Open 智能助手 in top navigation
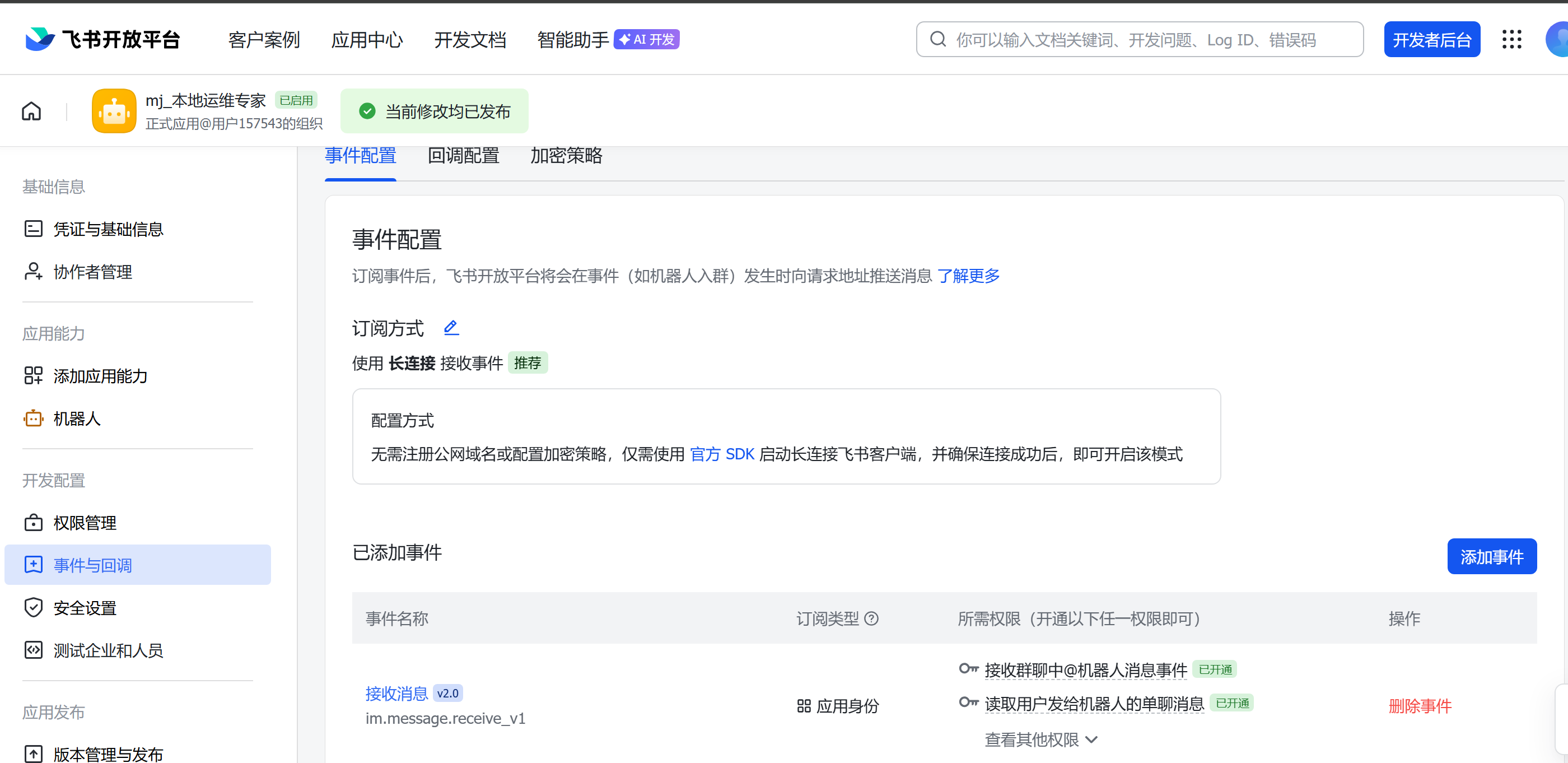The height and width of the screenshot is (763, 1568). tap(573, 40)
